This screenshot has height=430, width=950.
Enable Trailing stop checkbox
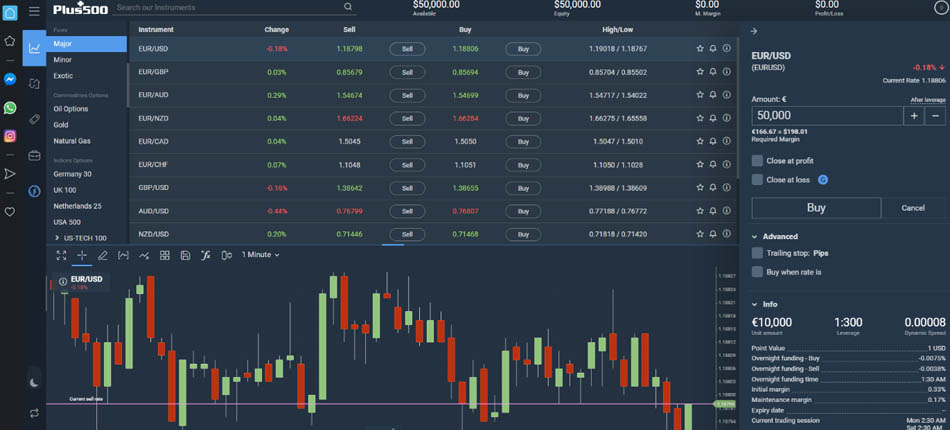pyautogui.click(x=757, y=253)
